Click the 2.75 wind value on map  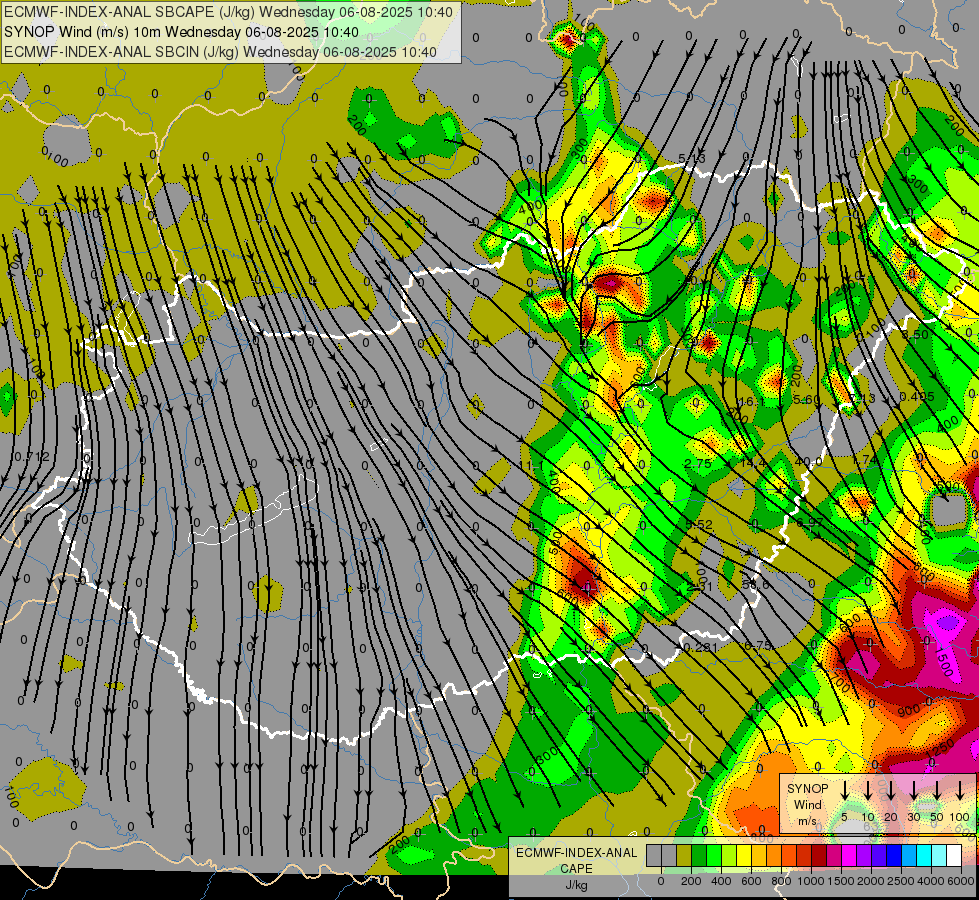coord(697,463)
